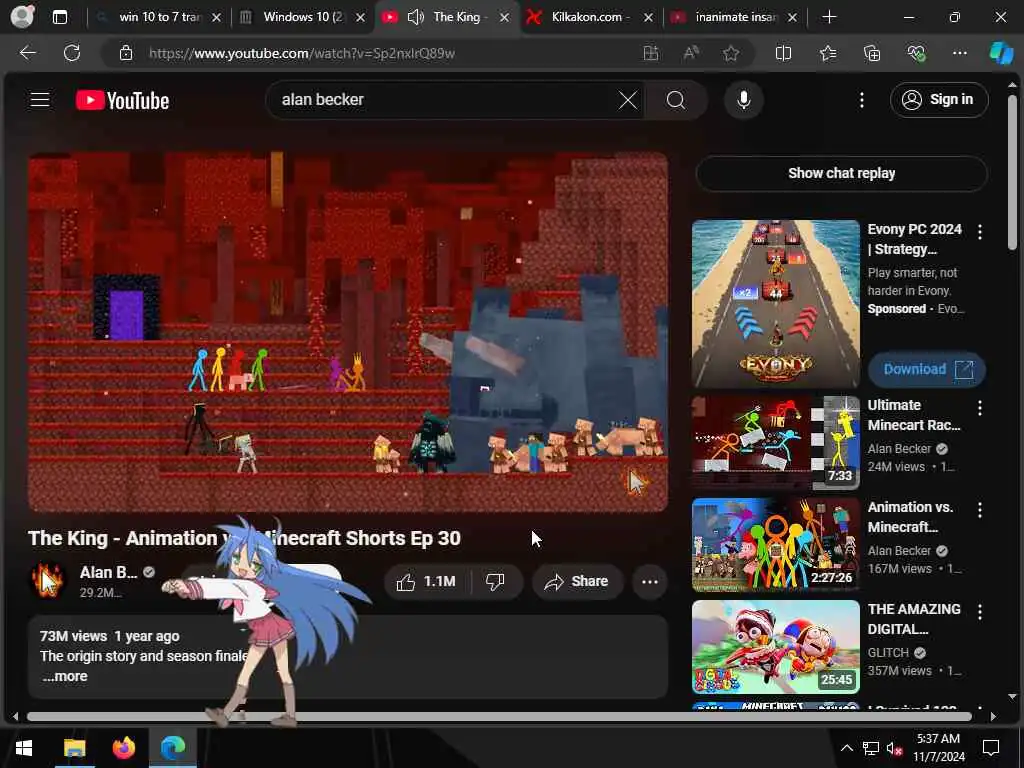
Task: Mute The King tab speaker icon
Action: click(415, 17)
